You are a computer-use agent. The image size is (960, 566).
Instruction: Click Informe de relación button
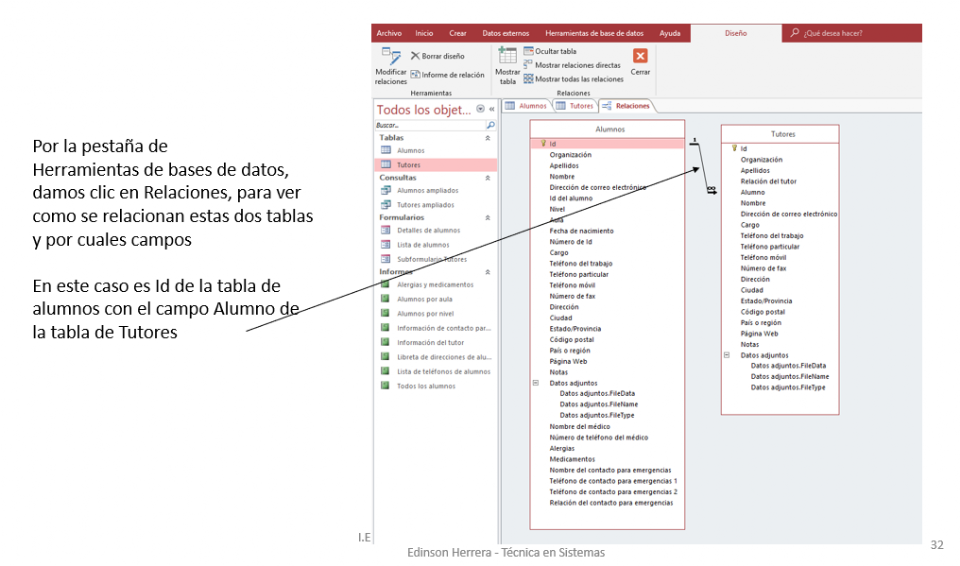[x=447, y=75]
